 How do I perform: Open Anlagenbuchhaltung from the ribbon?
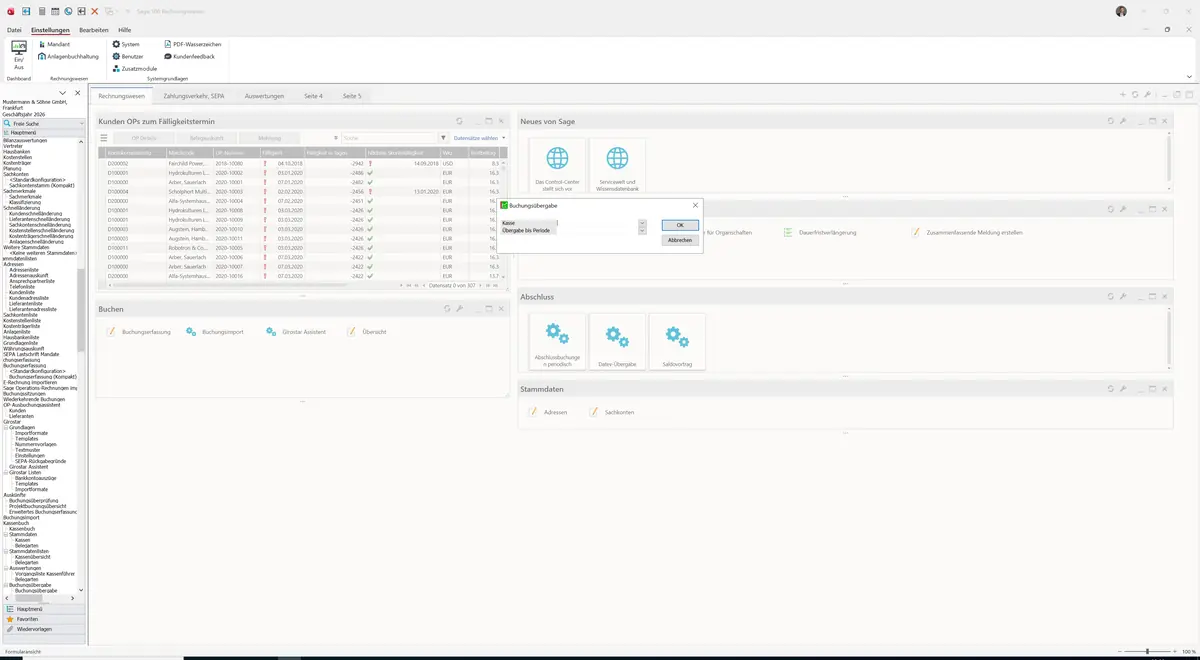coord(68,56)
